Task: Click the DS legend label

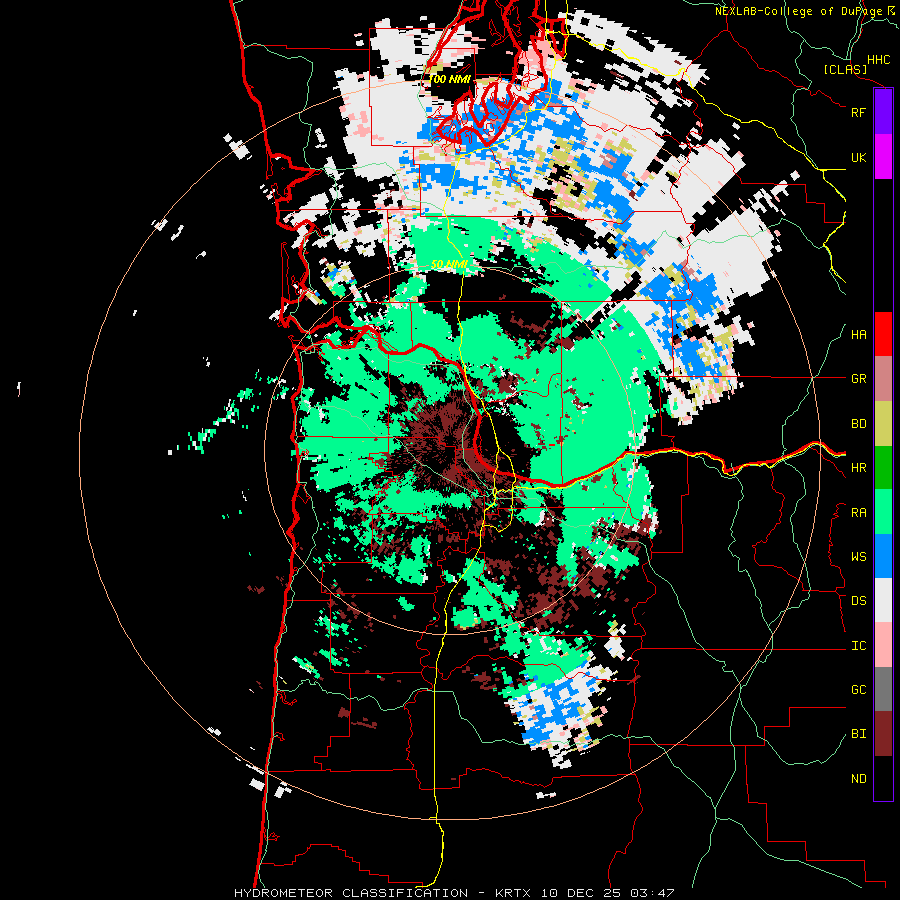Action: (x=858, y=601)
